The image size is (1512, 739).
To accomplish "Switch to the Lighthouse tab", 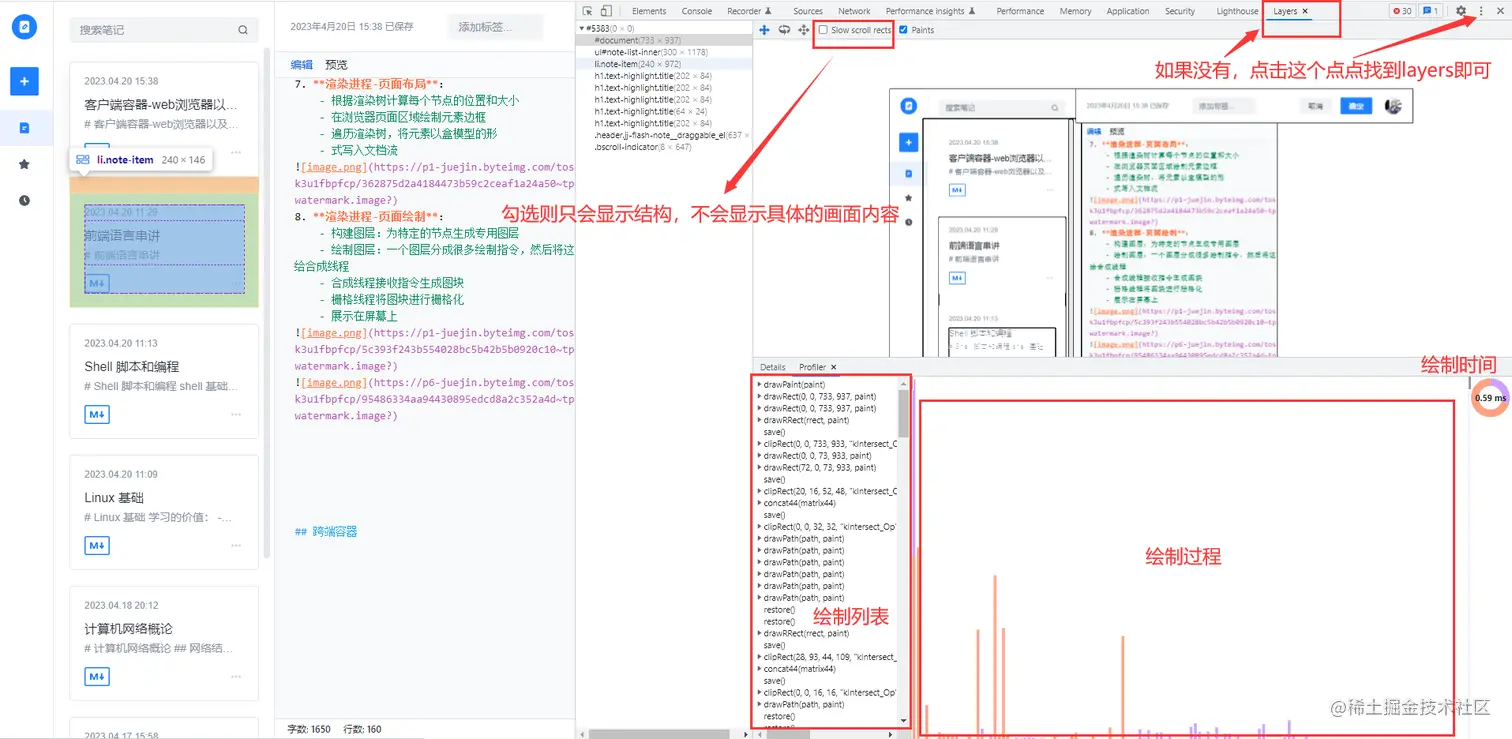I will click(x=1237, y=11).
